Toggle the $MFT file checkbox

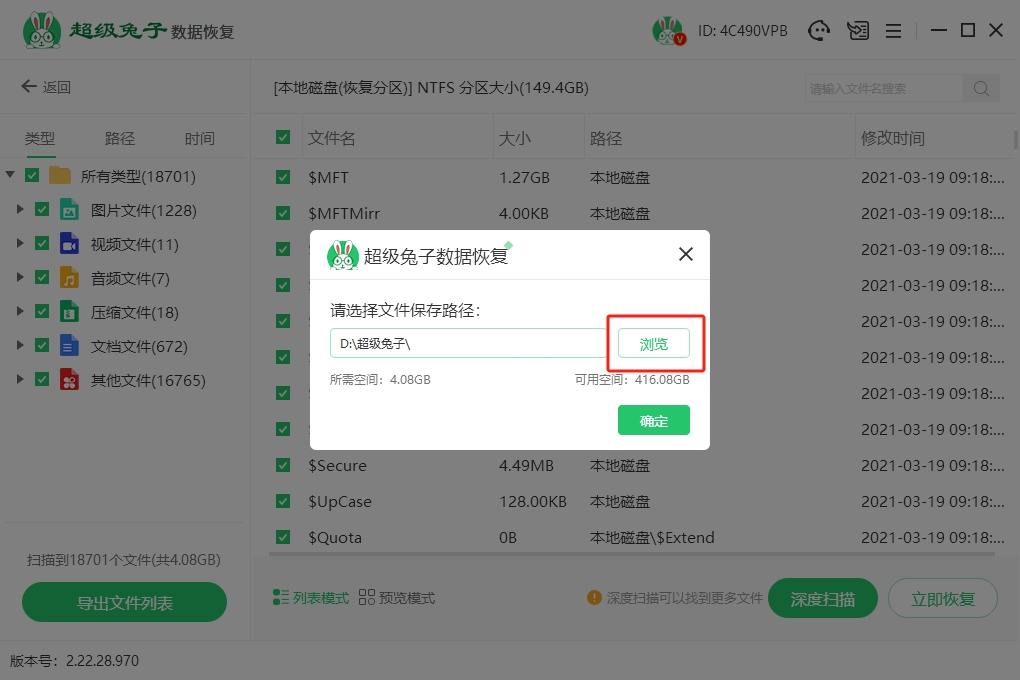[283, 178]
